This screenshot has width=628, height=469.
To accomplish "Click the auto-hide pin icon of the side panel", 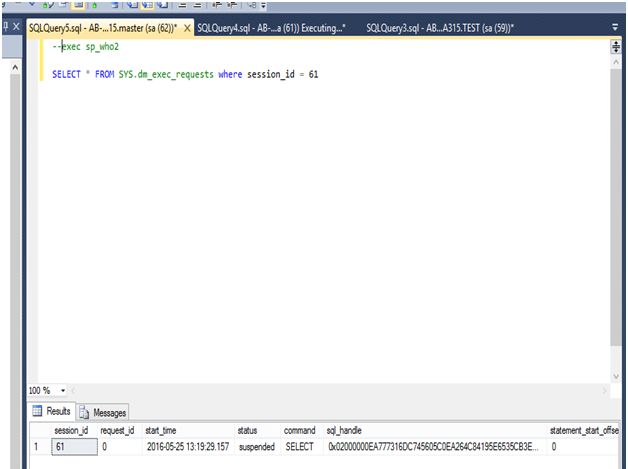I will point(5,27).
